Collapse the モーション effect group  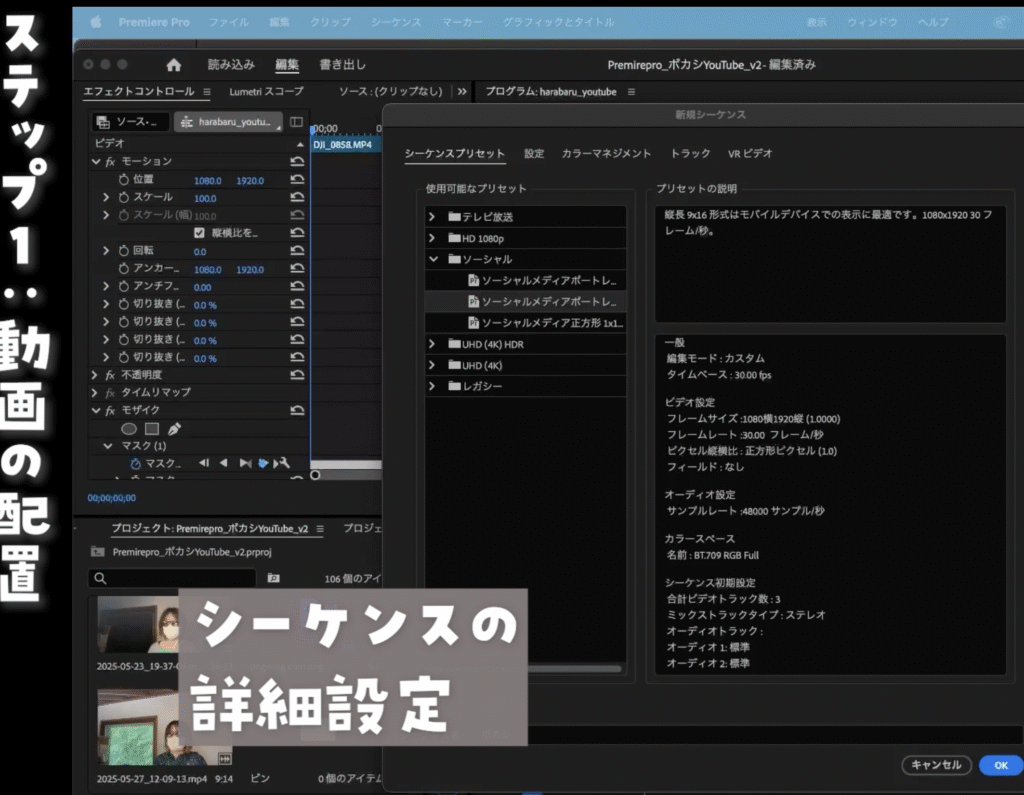(x=96, y=161)
